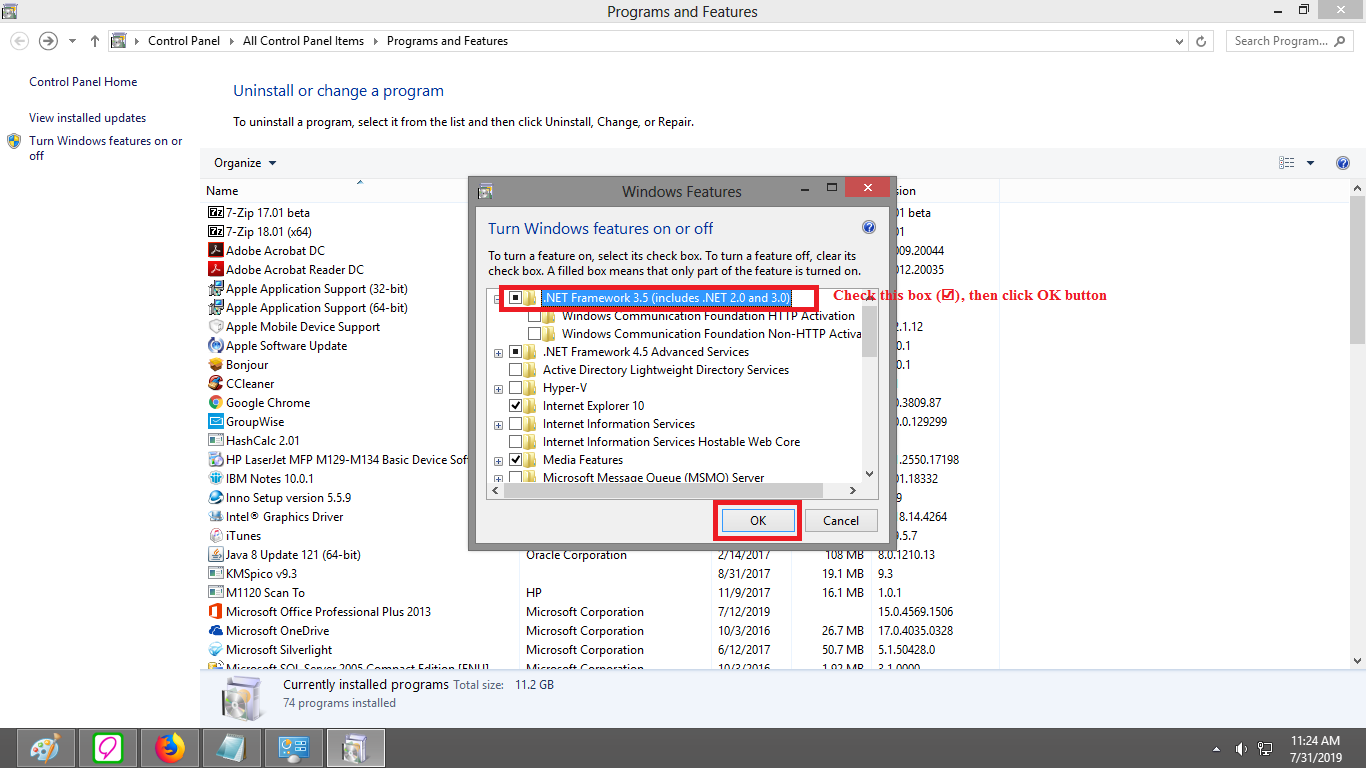
Task: Open the pink speech bubble taskbar app
Action: [x=108, y=748]
